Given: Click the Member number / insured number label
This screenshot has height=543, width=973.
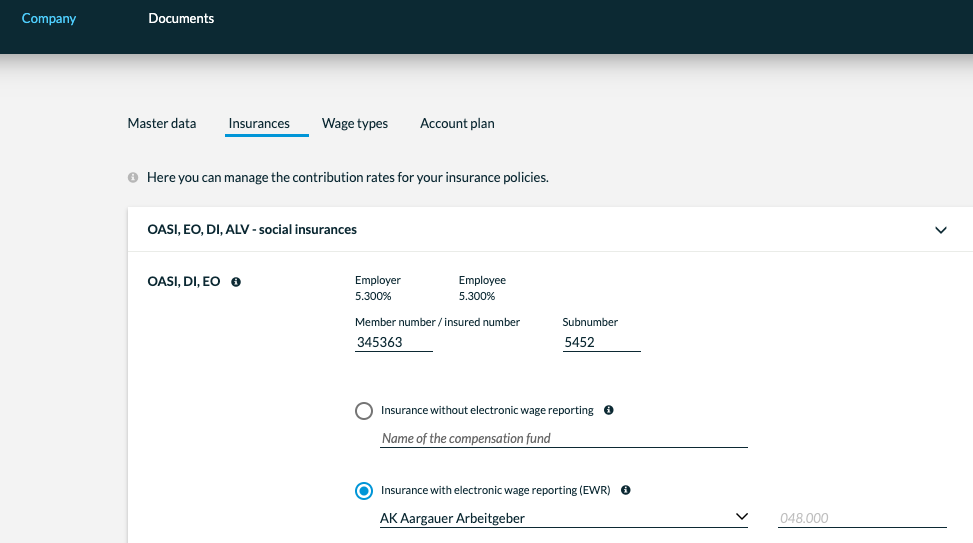Looking at the screenshot, I should 437,322.
